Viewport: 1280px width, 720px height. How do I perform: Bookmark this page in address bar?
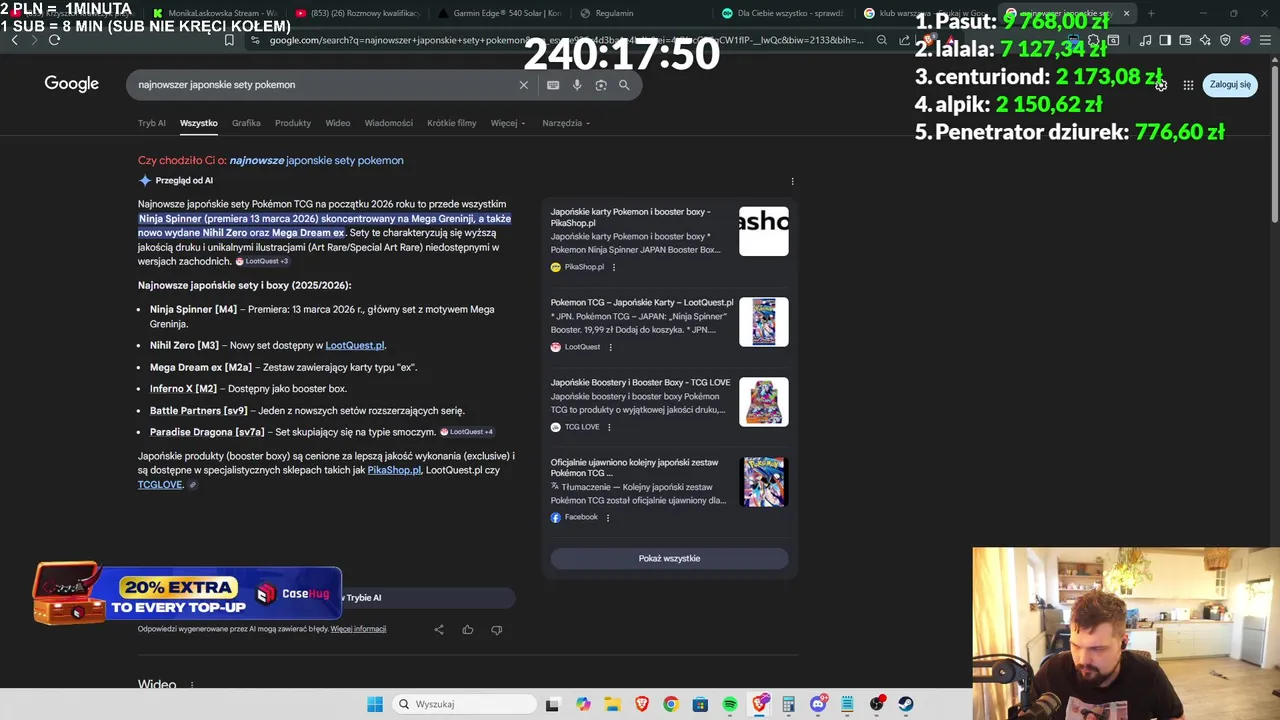click(x=229, y=40)
